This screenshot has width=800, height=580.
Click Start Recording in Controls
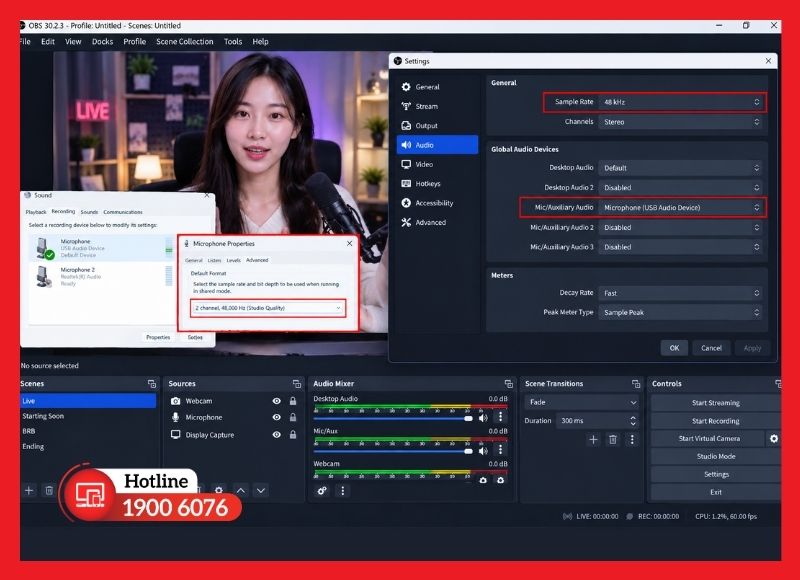[716, 421]
